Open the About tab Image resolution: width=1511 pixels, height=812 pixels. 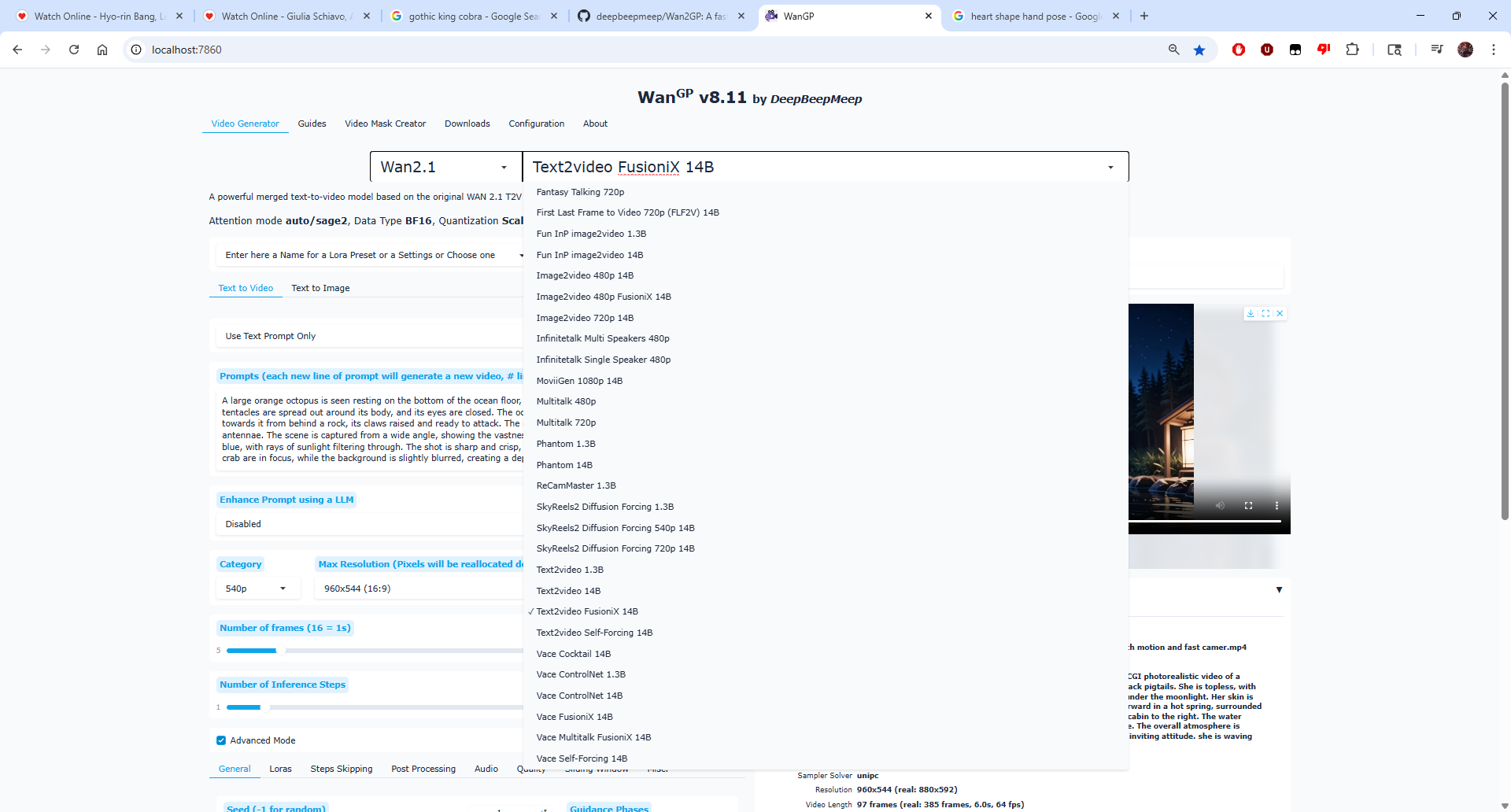(595, 124)
